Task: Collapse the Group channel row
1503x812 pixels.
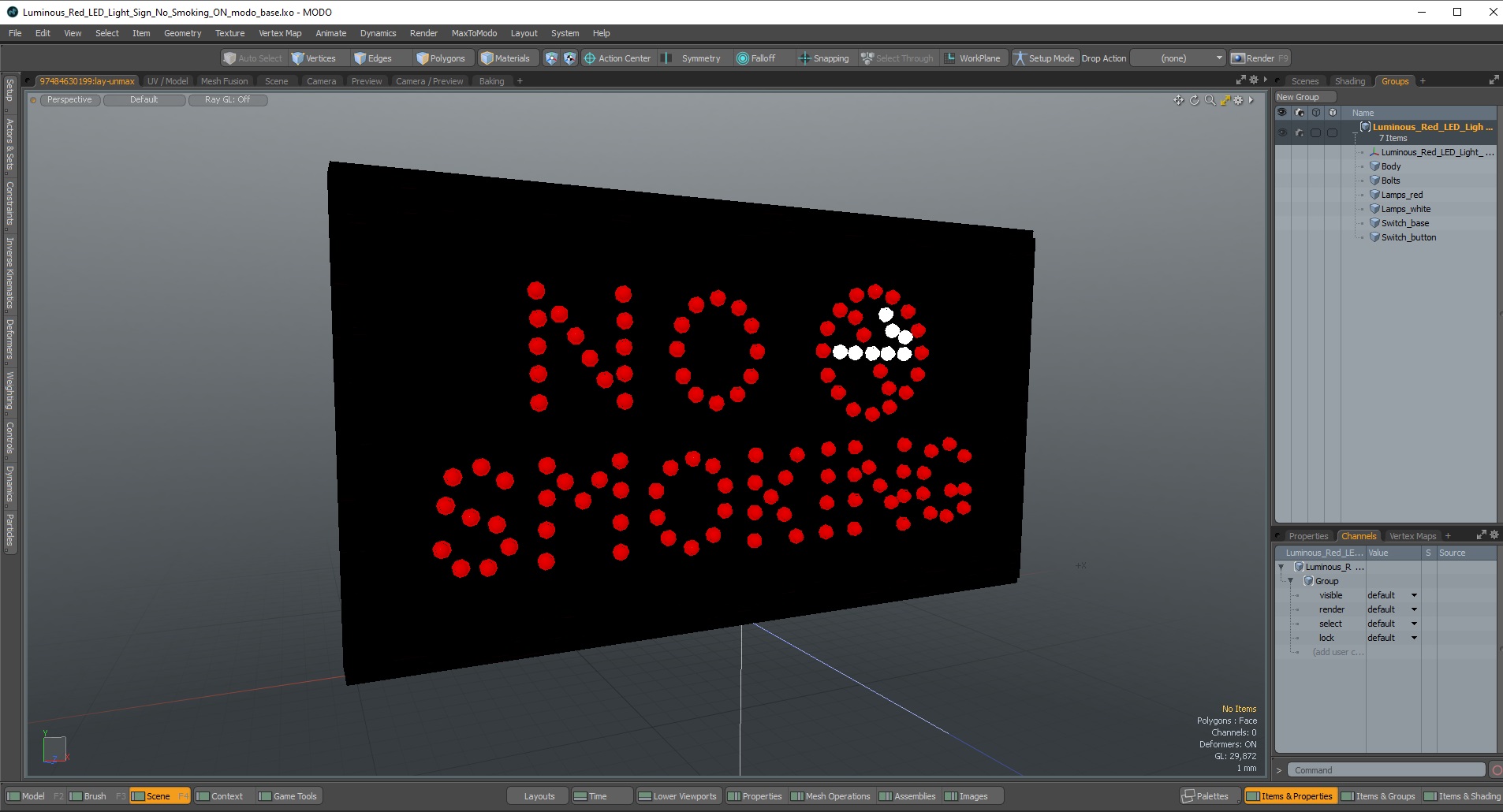Action: click(1291, 581)
